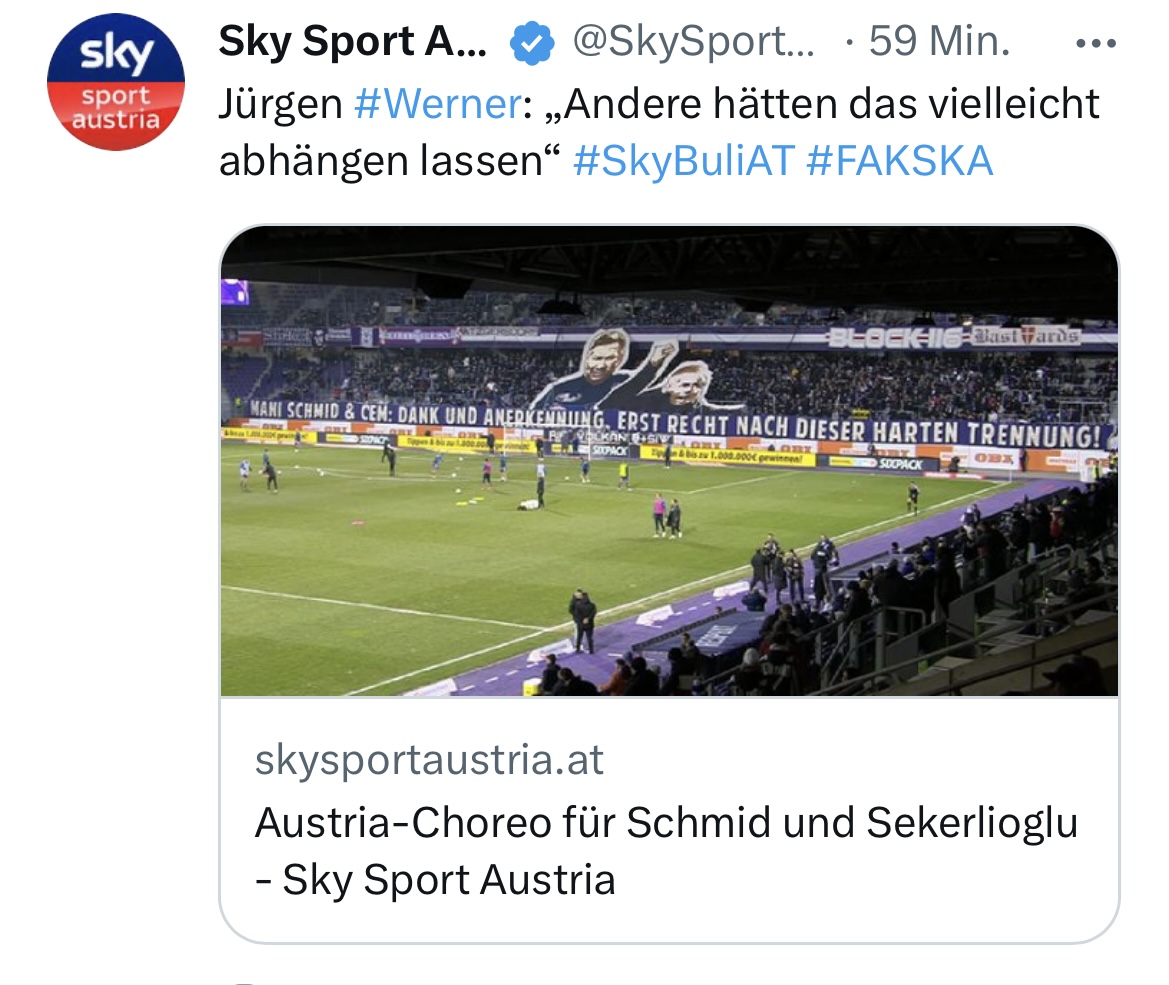Viewport: 1169px width, 985px height.
Task: Click the @SkySport... handle
Action: 693,41
